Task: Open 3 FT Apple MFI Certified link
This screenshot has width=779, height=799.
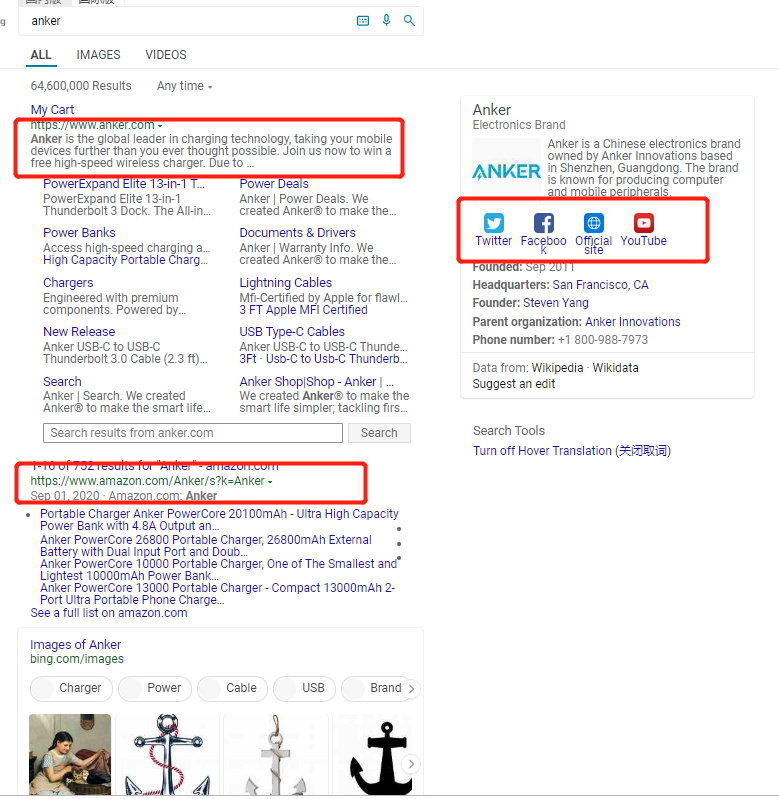Action: [303, 310]
